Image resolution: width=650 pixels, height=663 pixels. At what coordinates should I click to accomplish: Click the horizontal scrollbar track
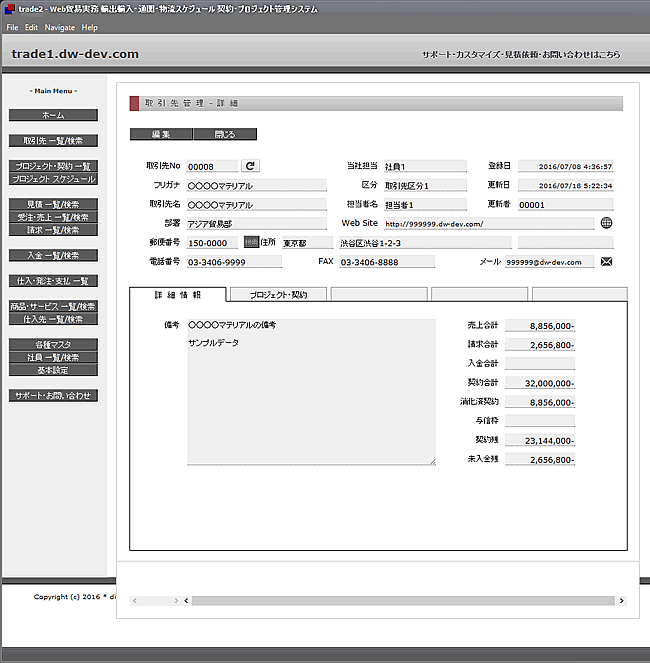403,600
